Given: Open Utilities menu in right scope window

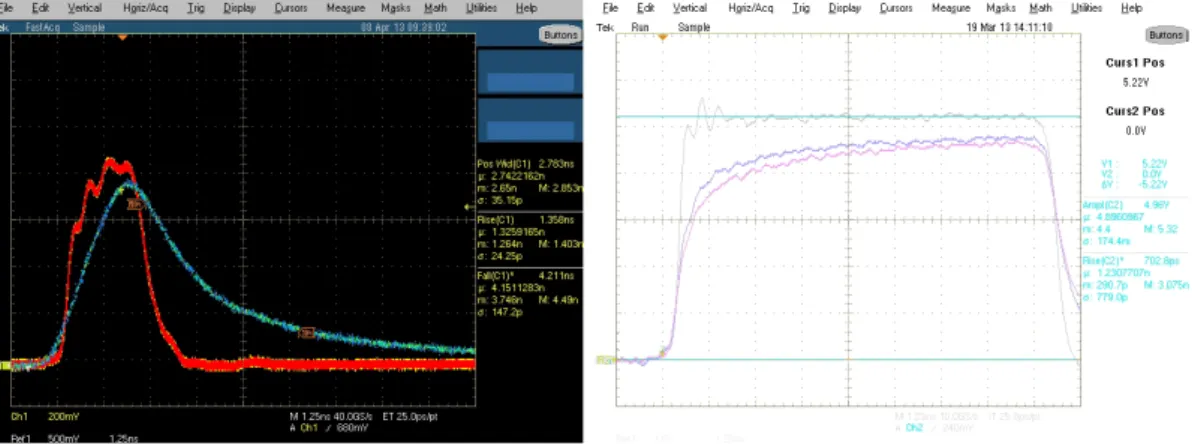Looking at the screenshot, I should [x=1086, y=8].
